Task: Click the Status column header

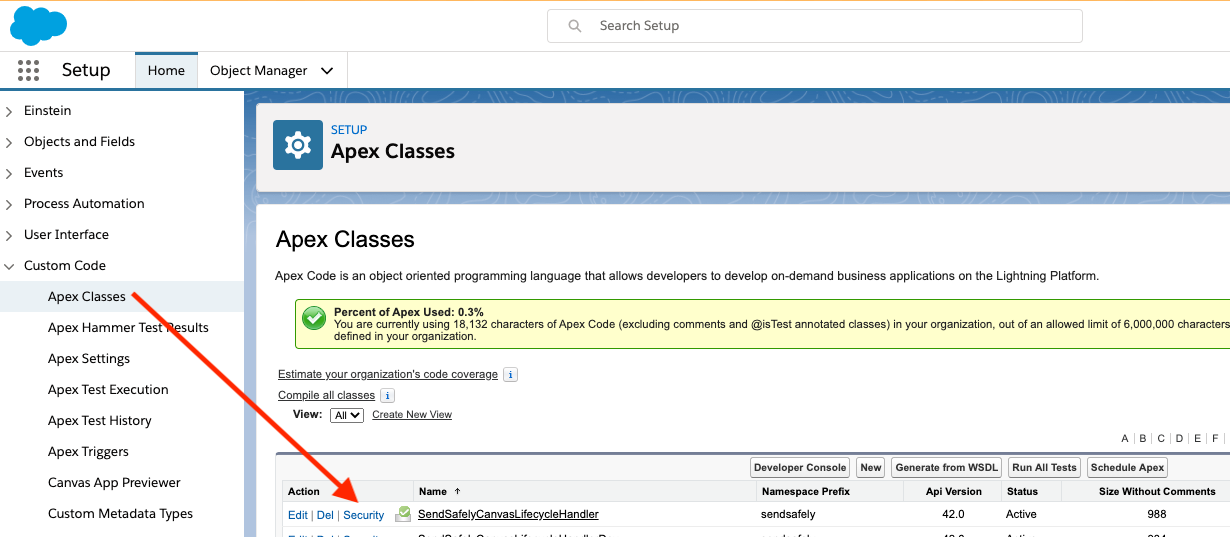Action: pyautogui.click(x=1022, y=491)
